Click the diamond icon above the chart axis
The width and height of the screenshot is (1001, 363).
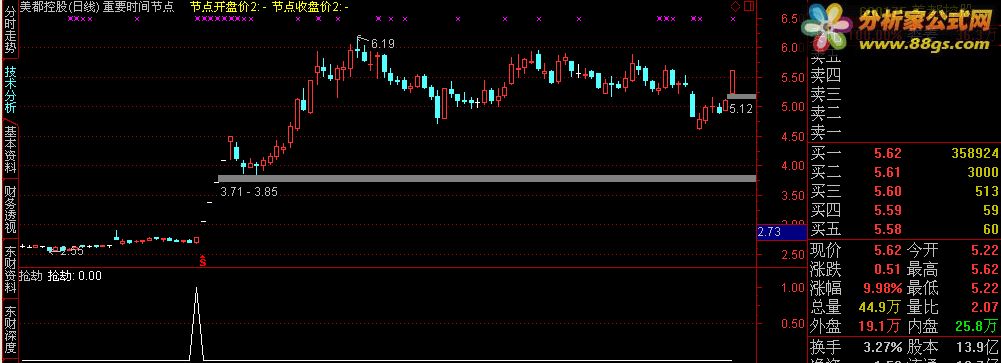[735, 6]
